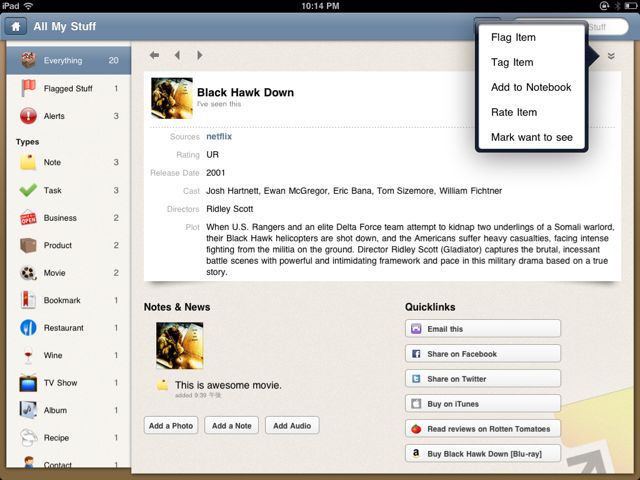640x480 pixels.
Task: Choose Tag Item from popup menu
Action: point(531,62)
